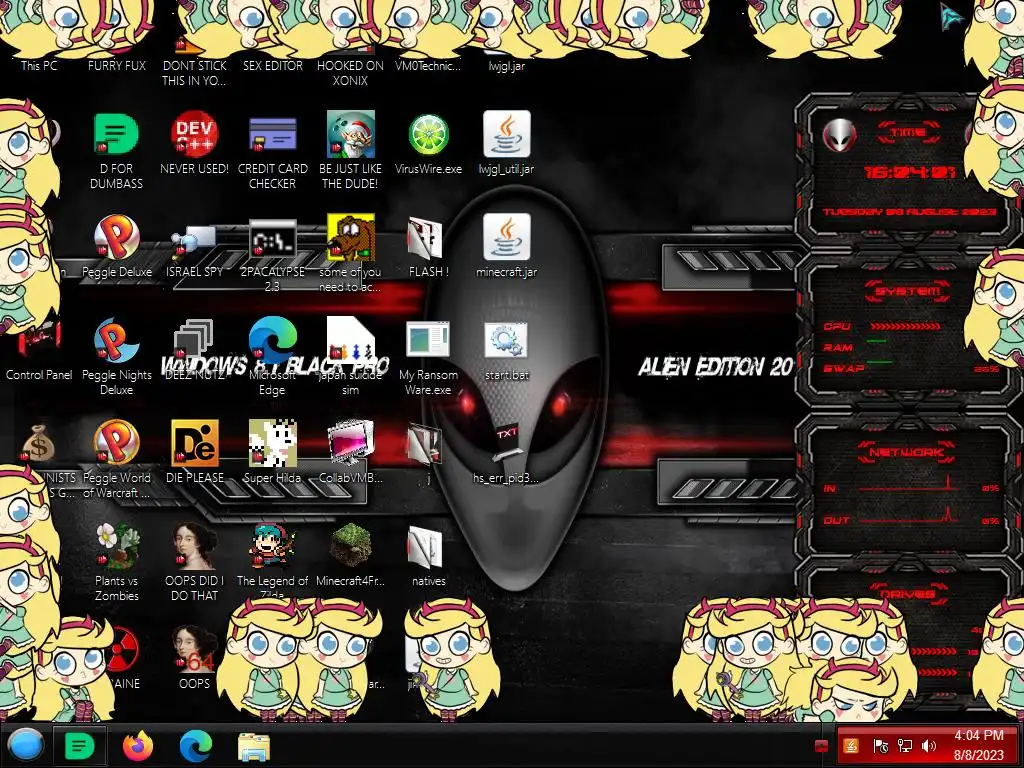
Task: Open Peggle Deluxe game shortcut
Action: tap(116, 238)
